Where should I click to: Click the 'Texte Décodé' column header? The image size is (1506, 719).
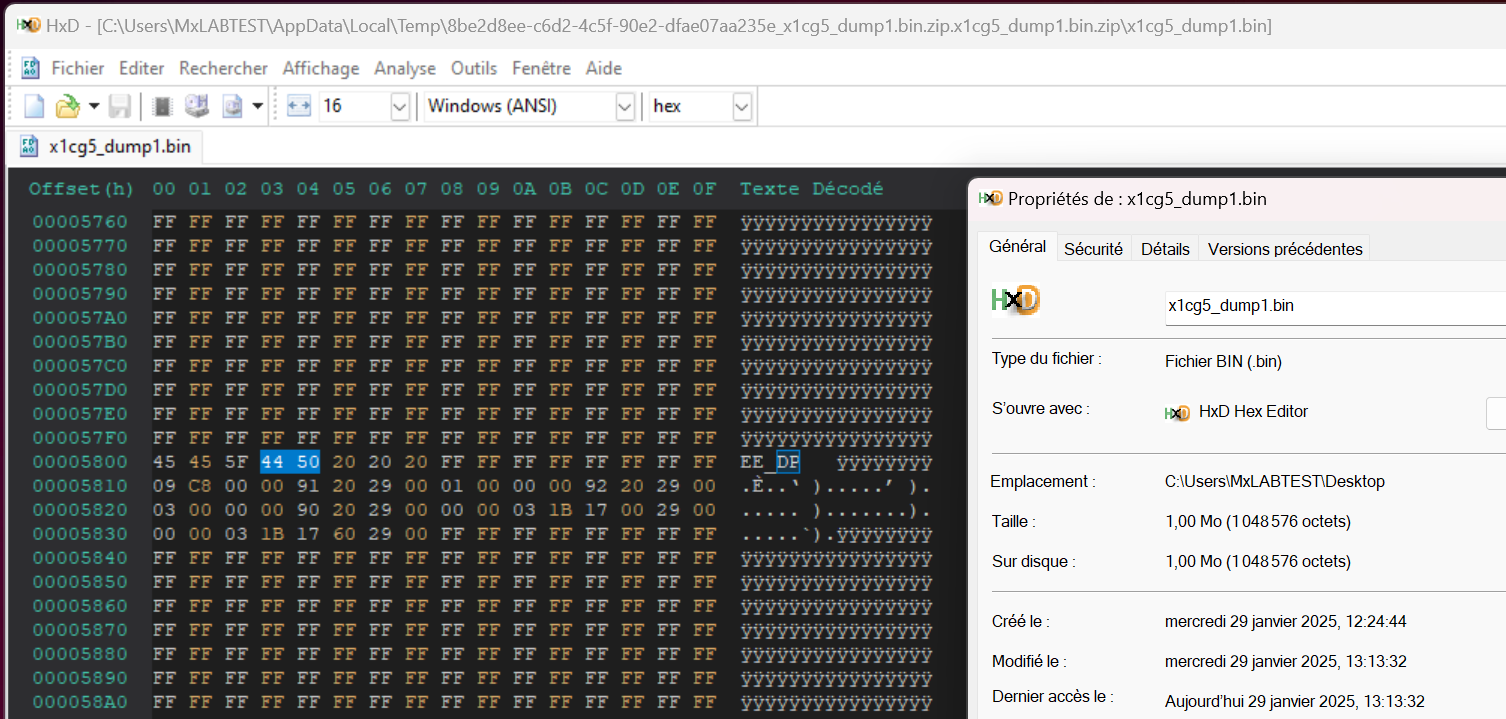pyautogui.click(x=811, y=189)
